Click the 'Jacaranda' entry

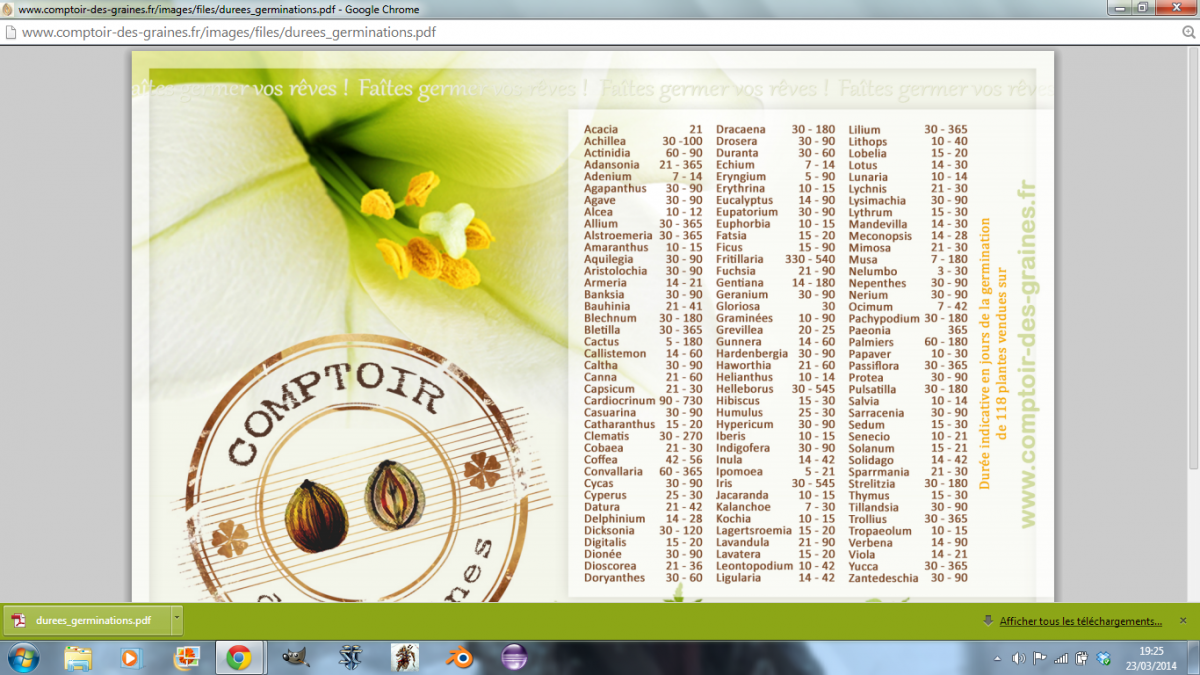coord(742,495)
